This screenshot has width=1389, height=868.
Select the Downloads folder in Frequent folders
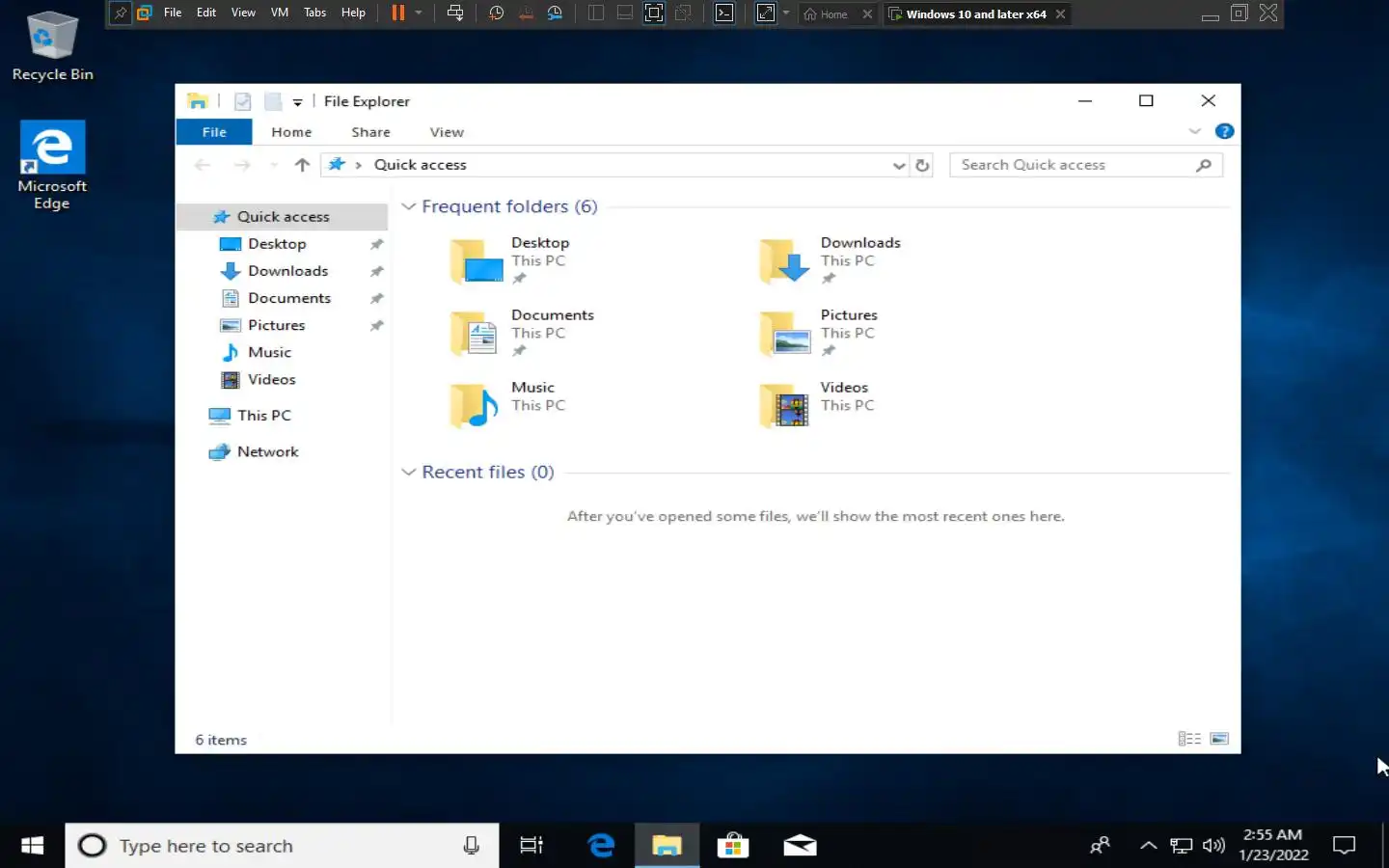click(x=832, y=260)
